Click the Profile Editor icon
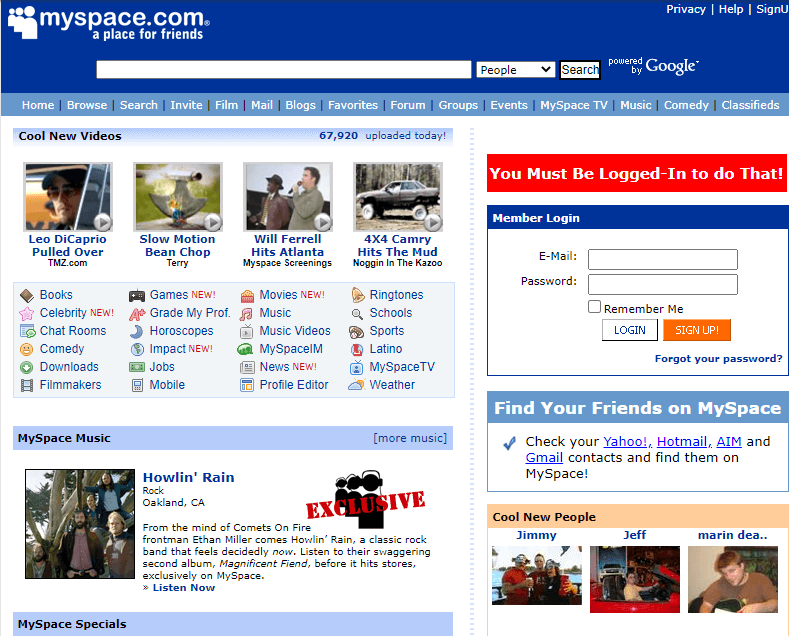Image resolution: width=789 pixels, height=636 pixels. pos(247,385)
